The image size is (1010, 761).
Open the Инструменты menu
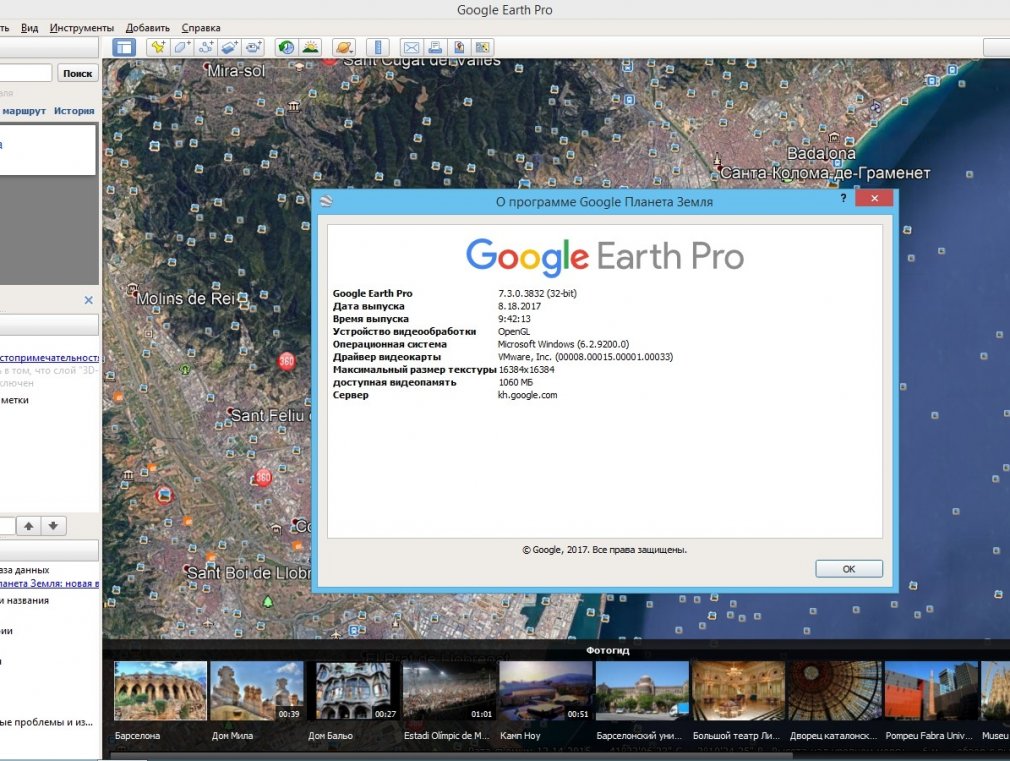pyautogui.click(x=82, y=28)
